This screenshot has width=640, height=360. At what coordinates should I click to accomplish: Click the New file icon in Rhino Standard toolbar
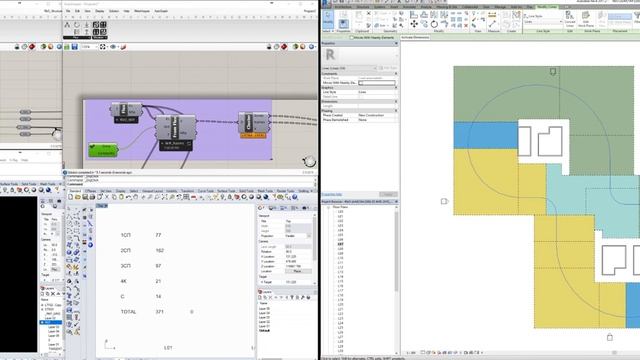coord(71,197)
